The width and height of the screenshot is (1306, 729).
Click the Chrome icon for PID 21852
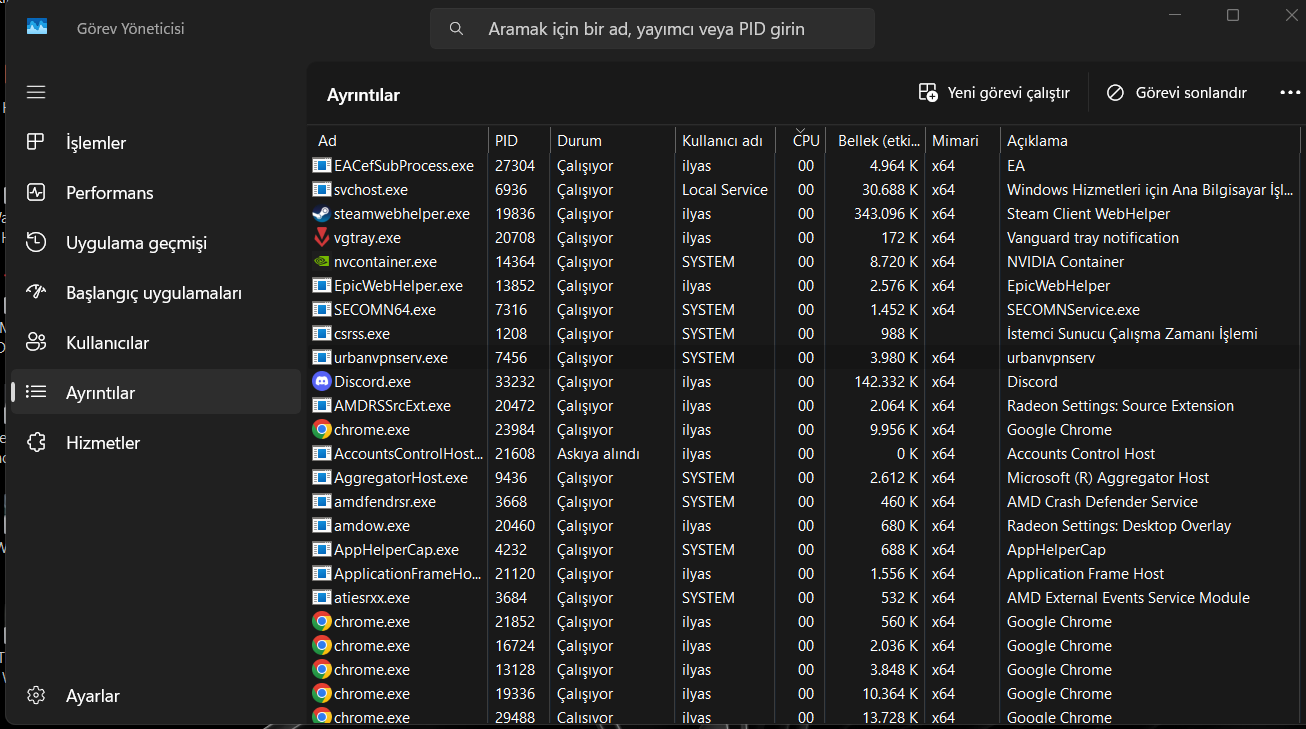pos(322,622)
